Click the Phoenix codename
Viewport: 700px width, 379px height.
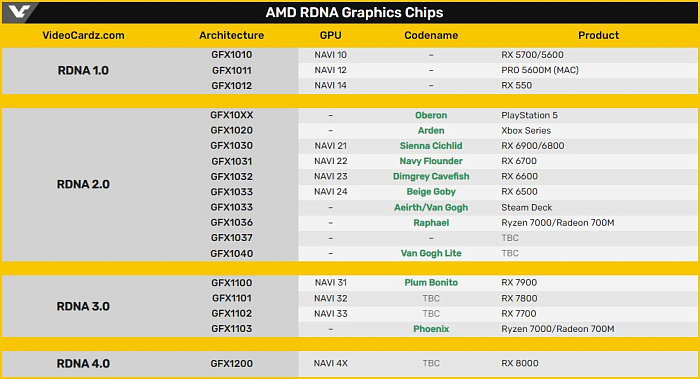tap(431, 329)
